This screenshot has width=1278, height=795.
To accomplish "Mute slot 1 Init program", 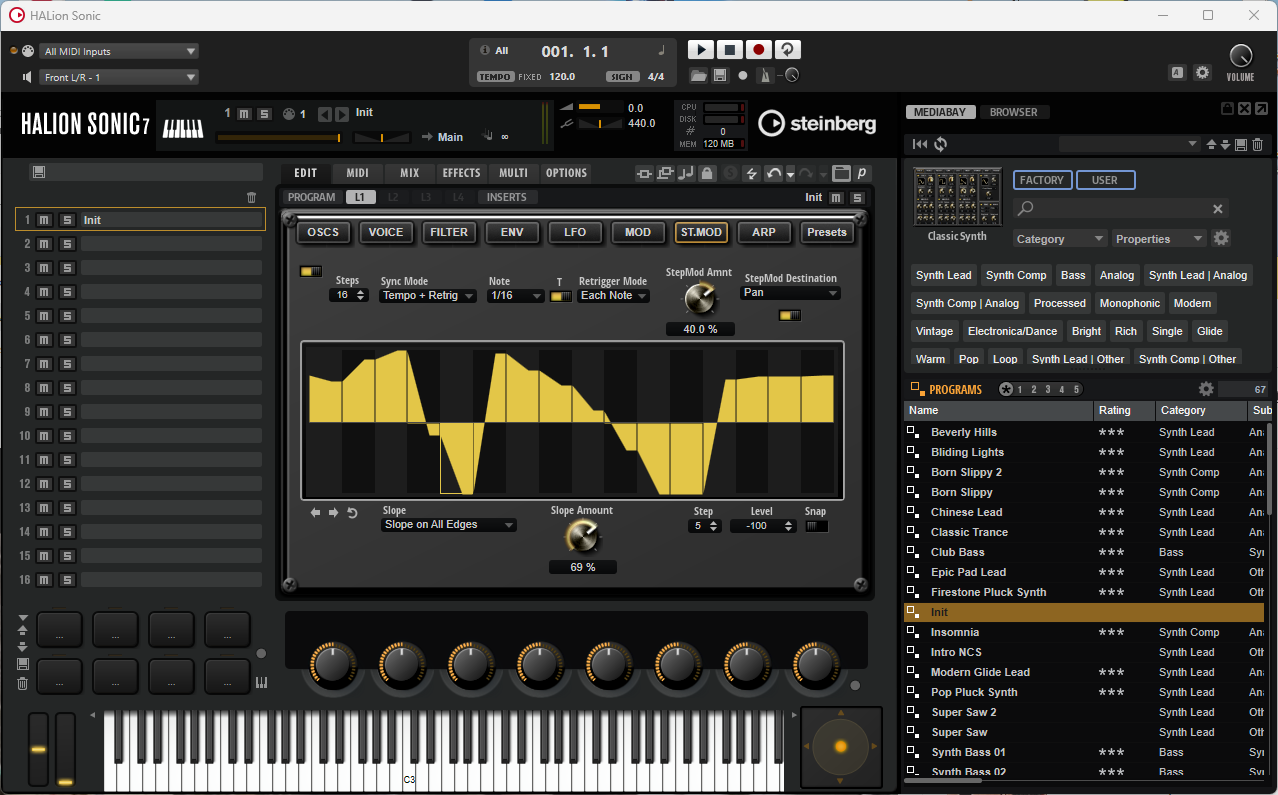I will 45,220.
